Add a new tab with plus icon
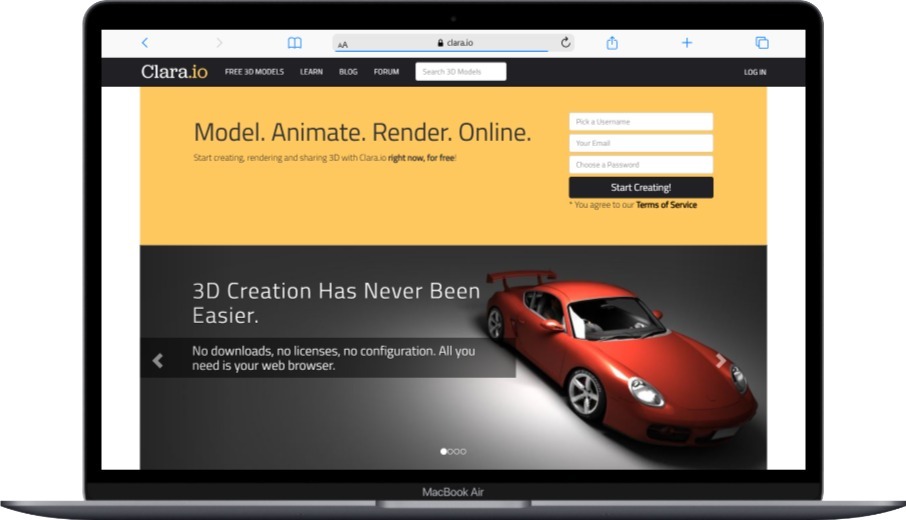 click(x=686, y=43)
